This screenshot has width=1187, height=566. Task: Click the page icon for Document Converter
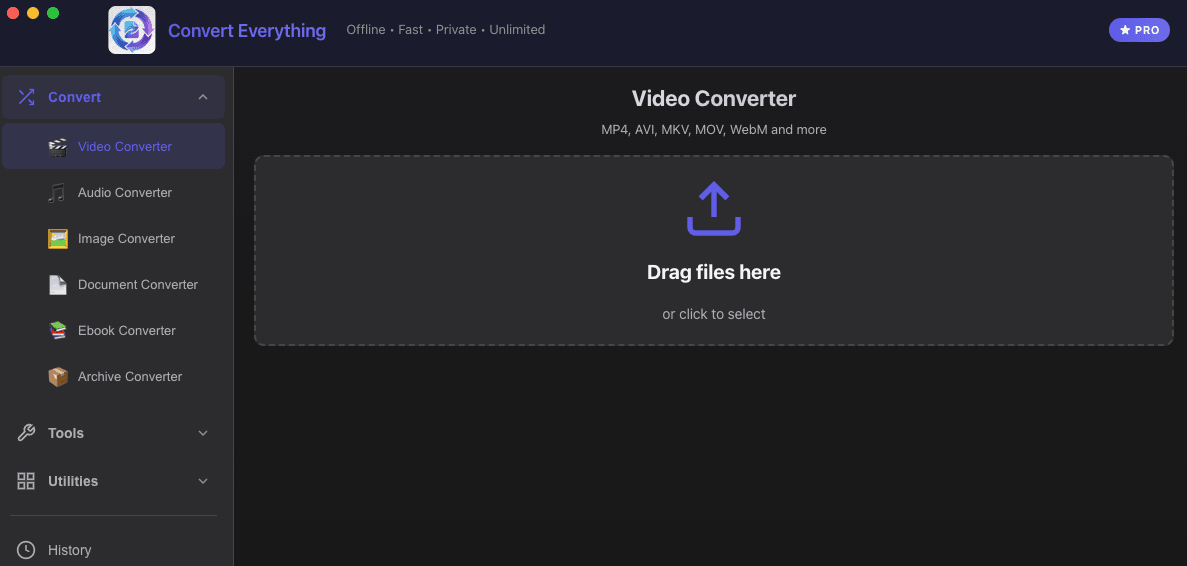tap(58, 285)
